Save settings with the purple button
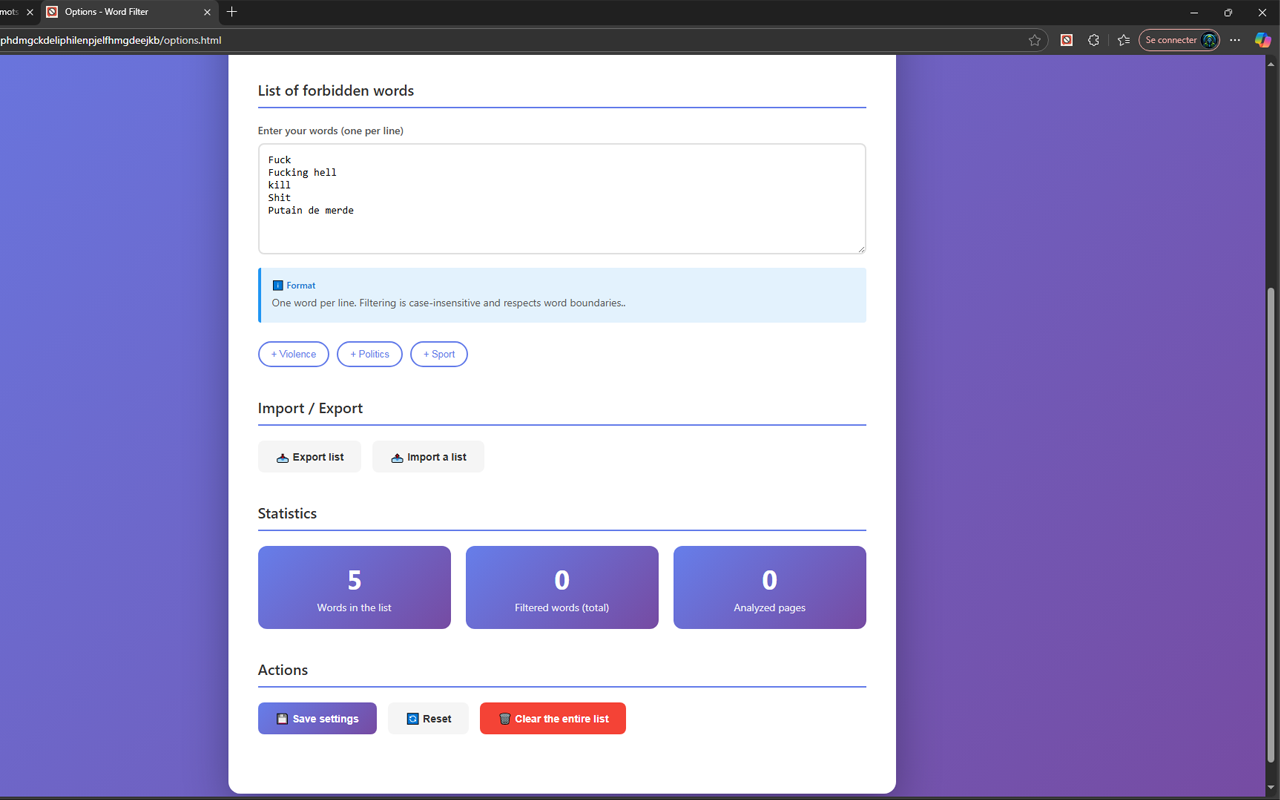 [317, 719]
